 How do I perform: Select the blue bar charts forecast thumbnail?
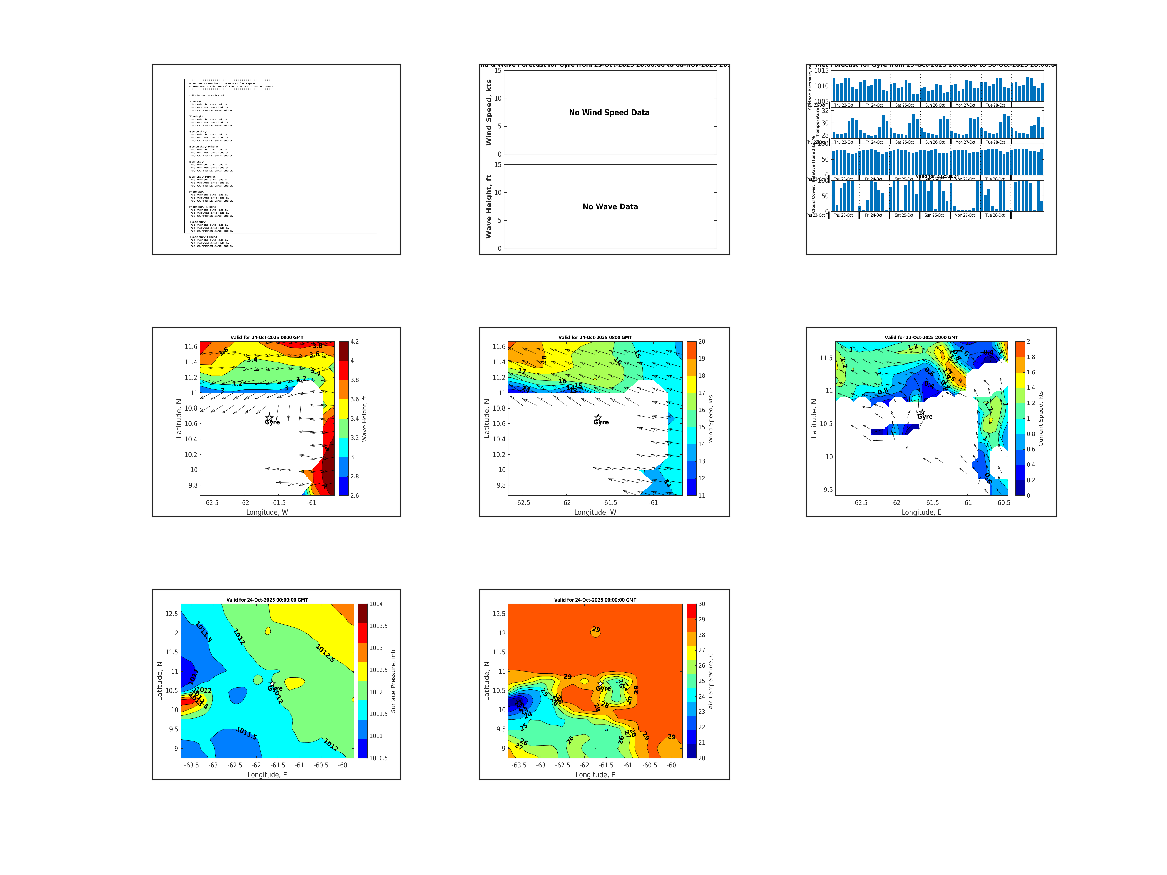coord(931,159)
